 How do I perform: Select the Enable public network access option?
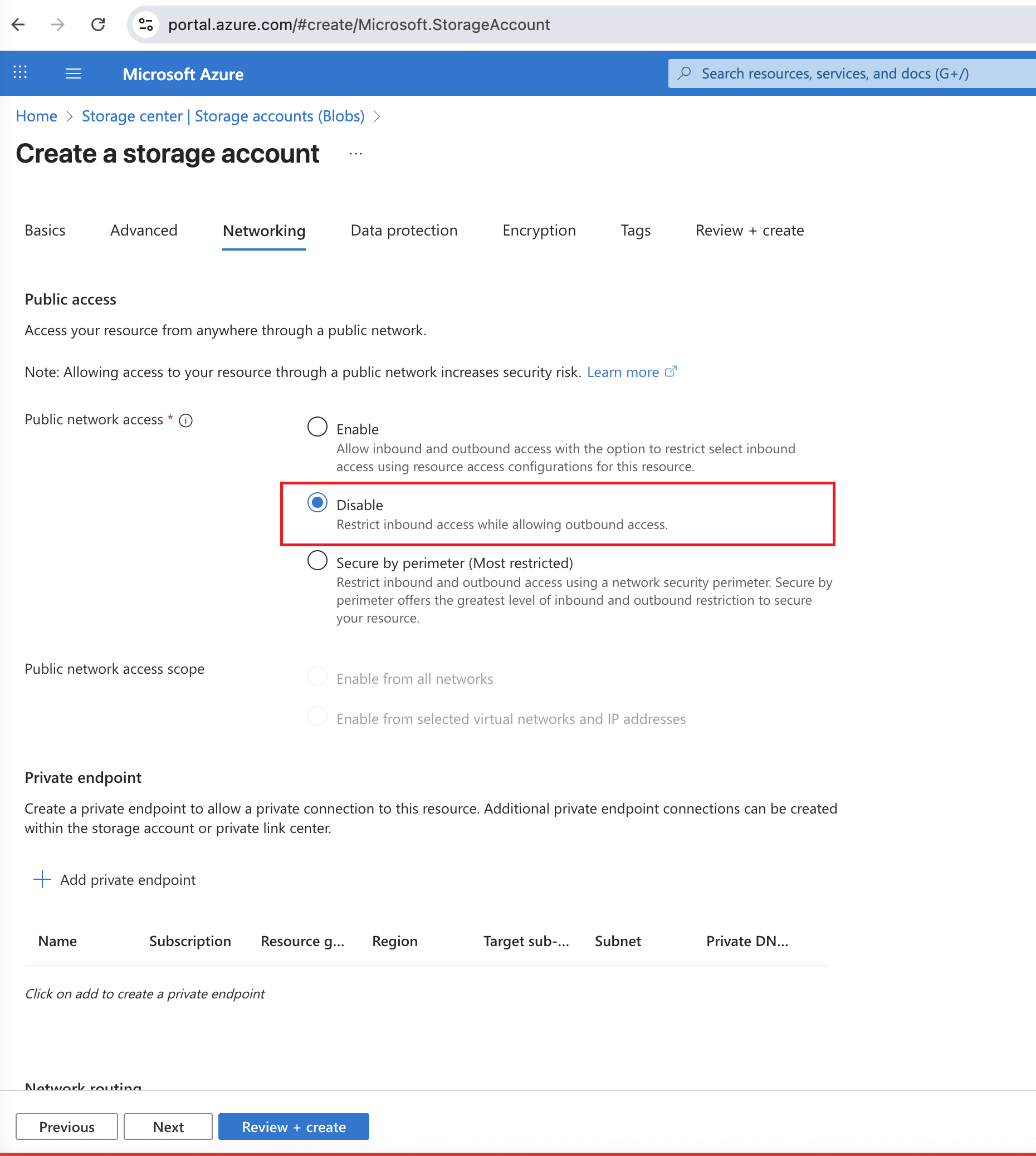tap(317, 427)
